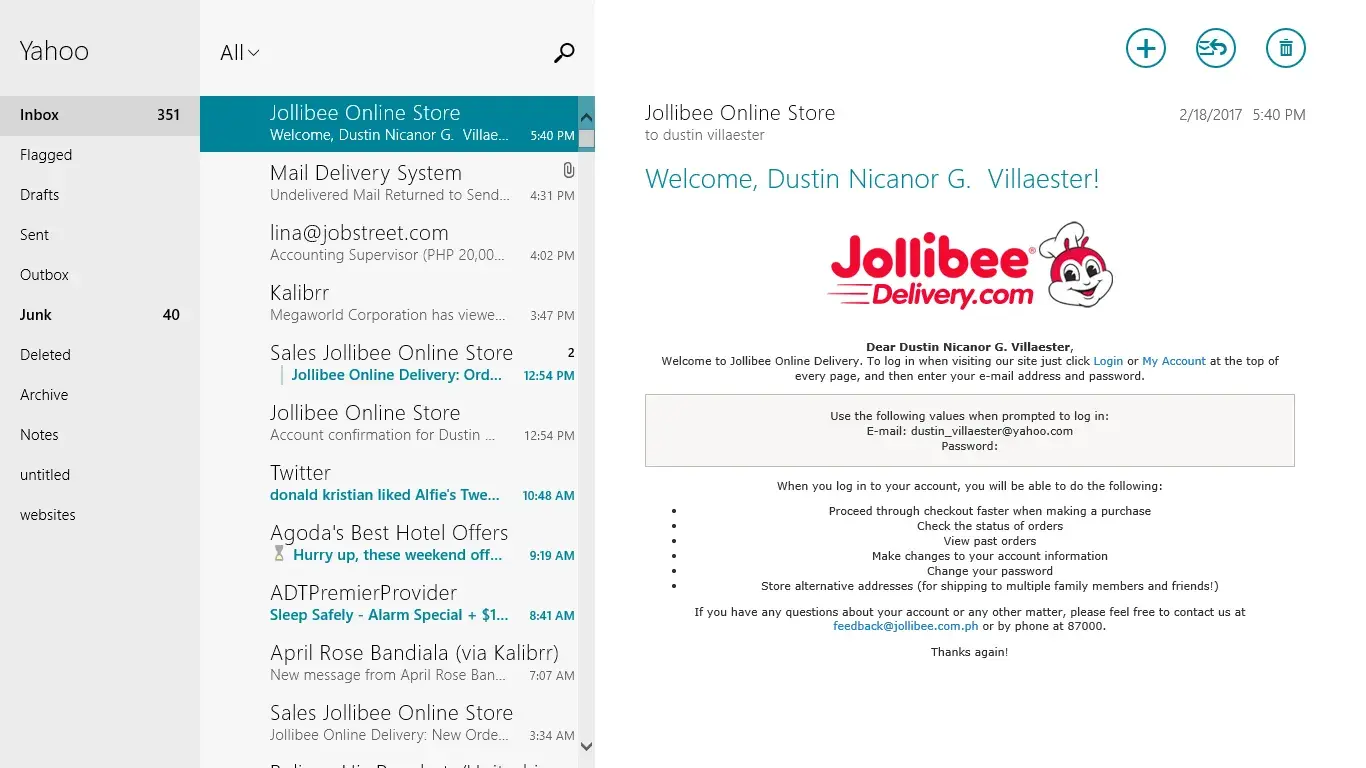This screenshot has width=1366, height=768.
Task: Open the Twitter email about Alfie's Tweet
Action: point(388,483)
